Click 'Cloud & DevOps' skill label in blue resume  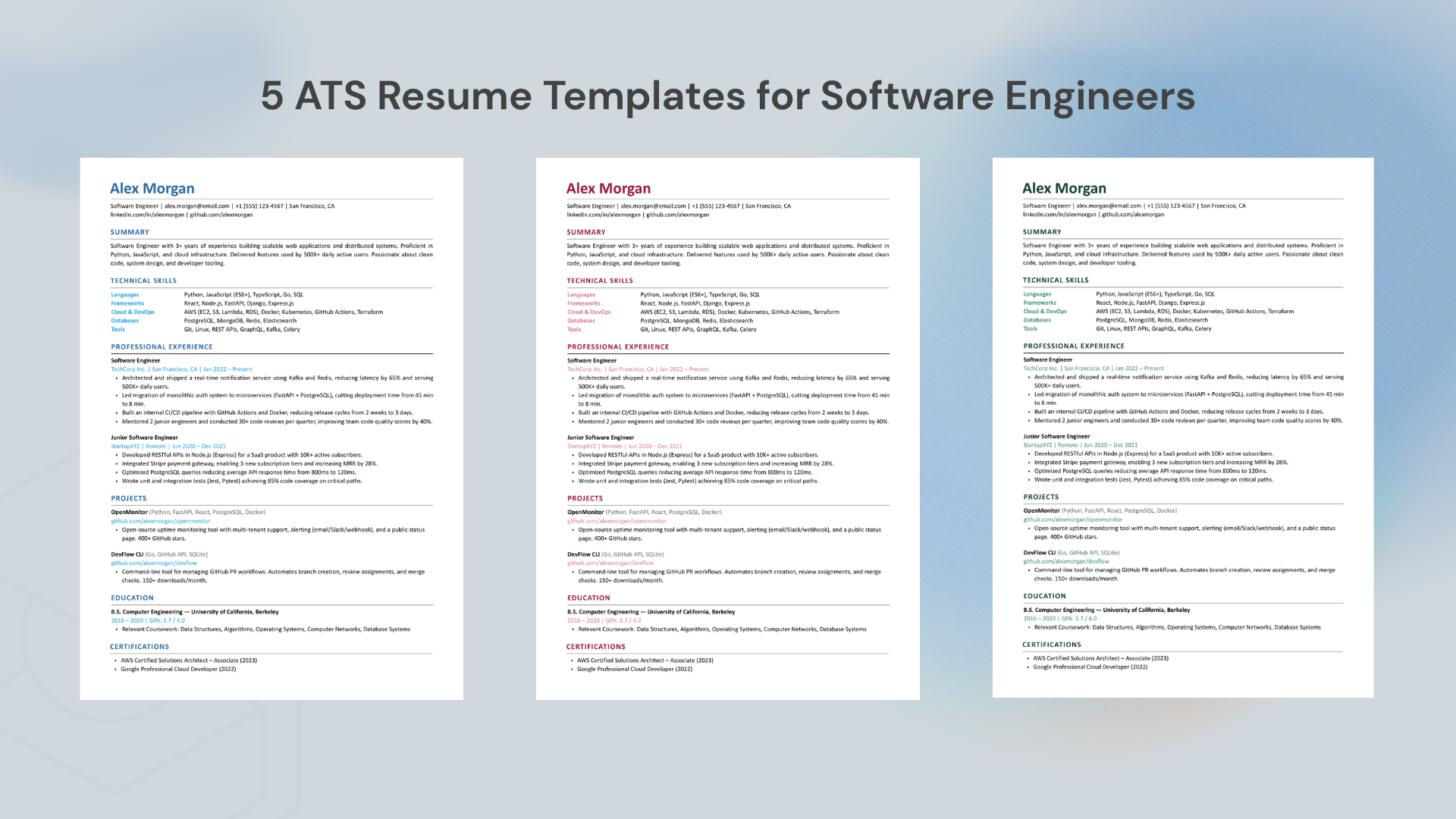click(x=133, y=312)
